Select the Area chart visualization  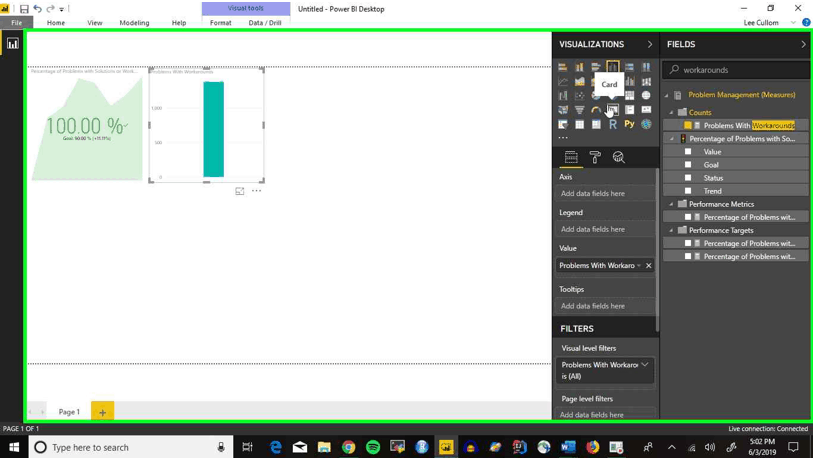[579, 82]
